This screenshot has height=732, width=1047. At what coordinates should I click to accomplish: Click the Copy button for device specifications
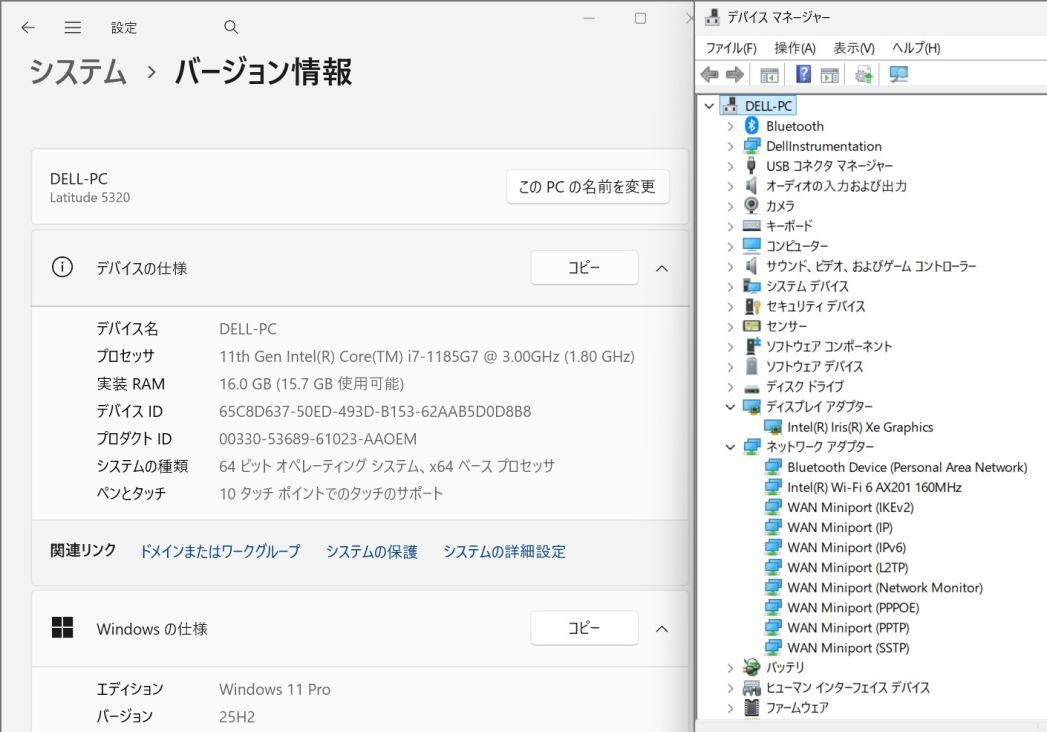584,267
